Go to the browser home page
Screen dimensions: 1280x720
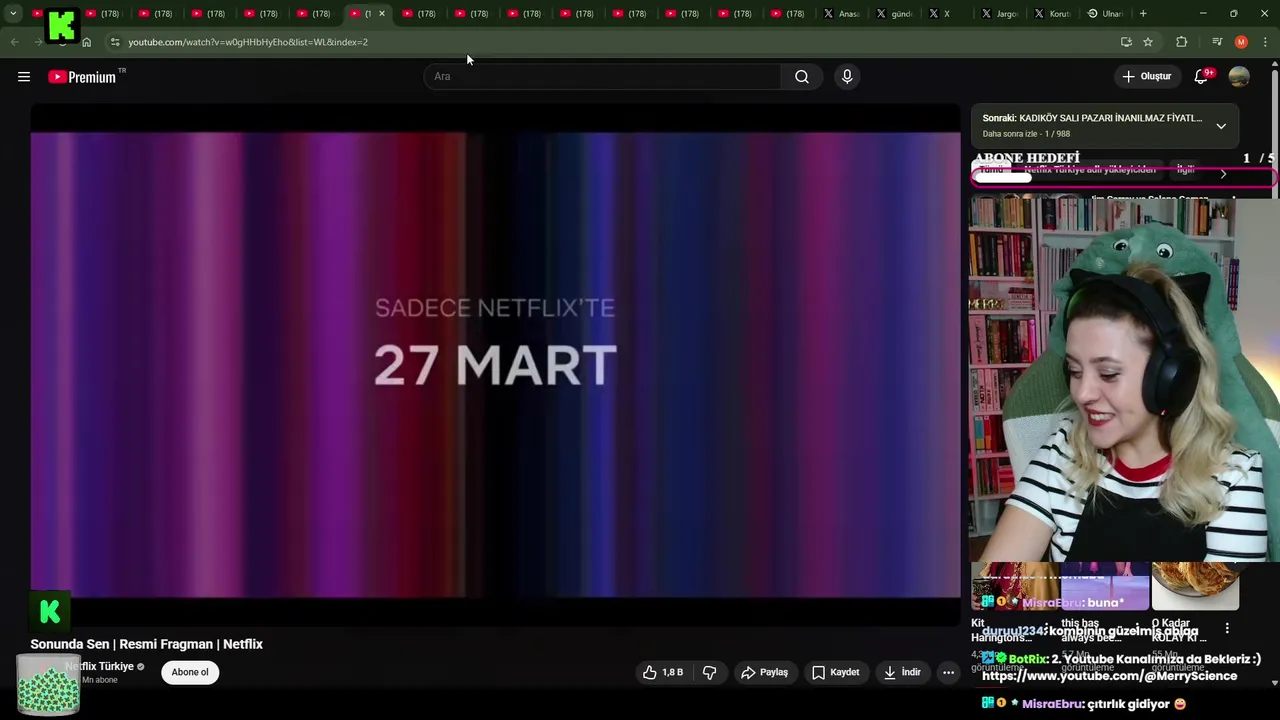click(87, 42)
